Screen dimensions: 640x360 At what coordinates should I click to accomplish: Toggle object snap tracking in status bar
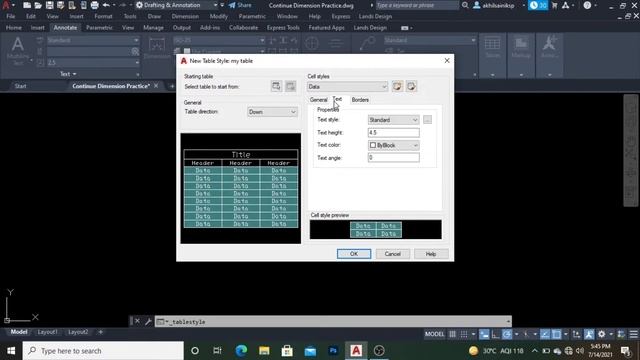545,334
